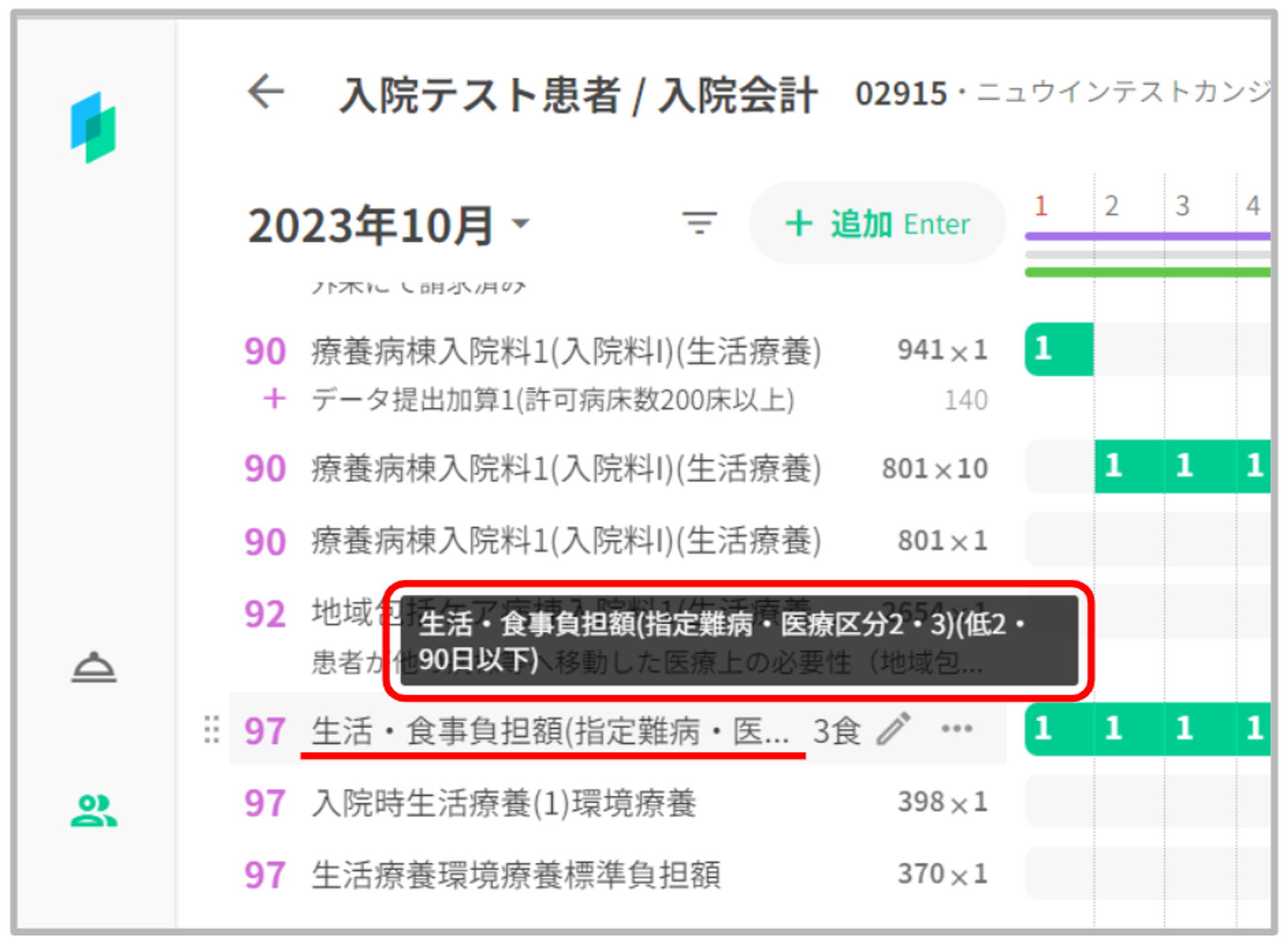
Task: Click the purple bar under calendar days
Action: click(1146, 236)
